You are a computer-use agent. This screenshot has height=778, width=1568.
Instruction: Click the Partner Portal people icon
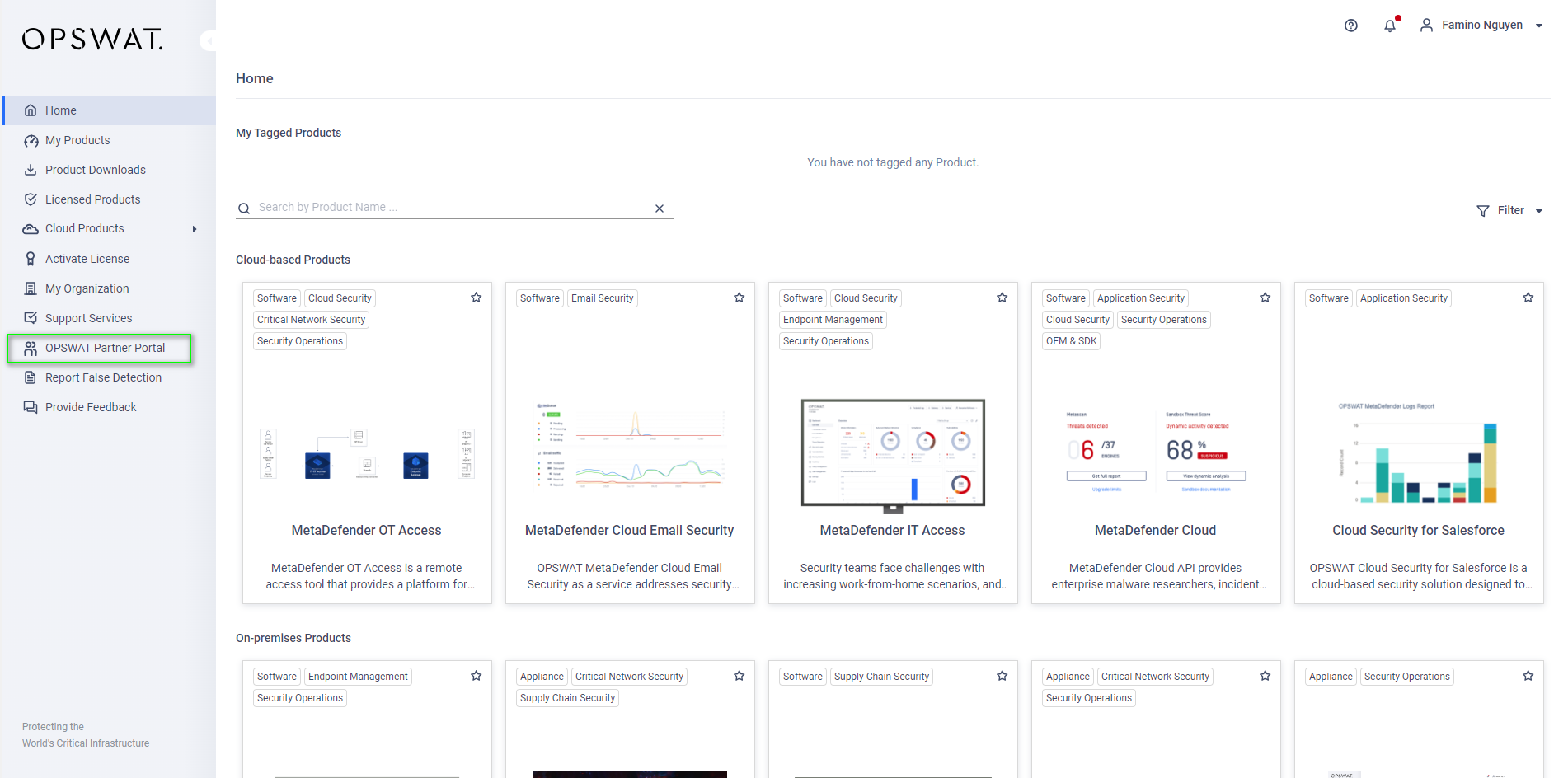coord(31,348)
